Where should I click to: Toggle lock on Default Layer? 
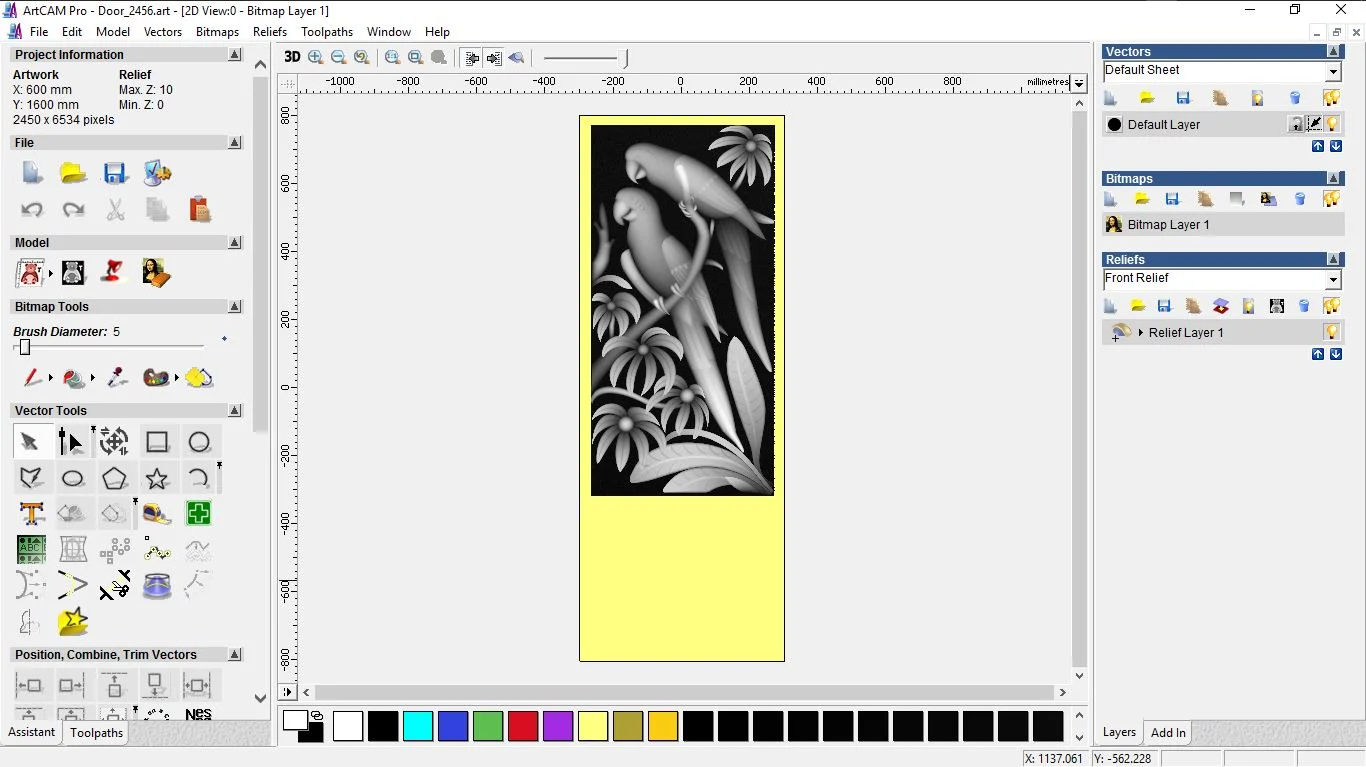1296,124
